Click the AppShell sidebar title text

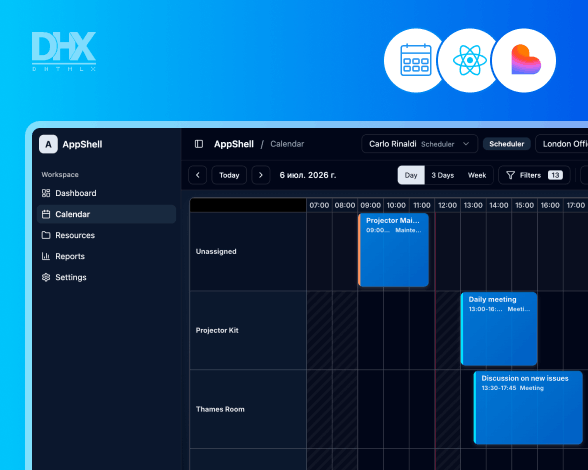coord(82,144)
